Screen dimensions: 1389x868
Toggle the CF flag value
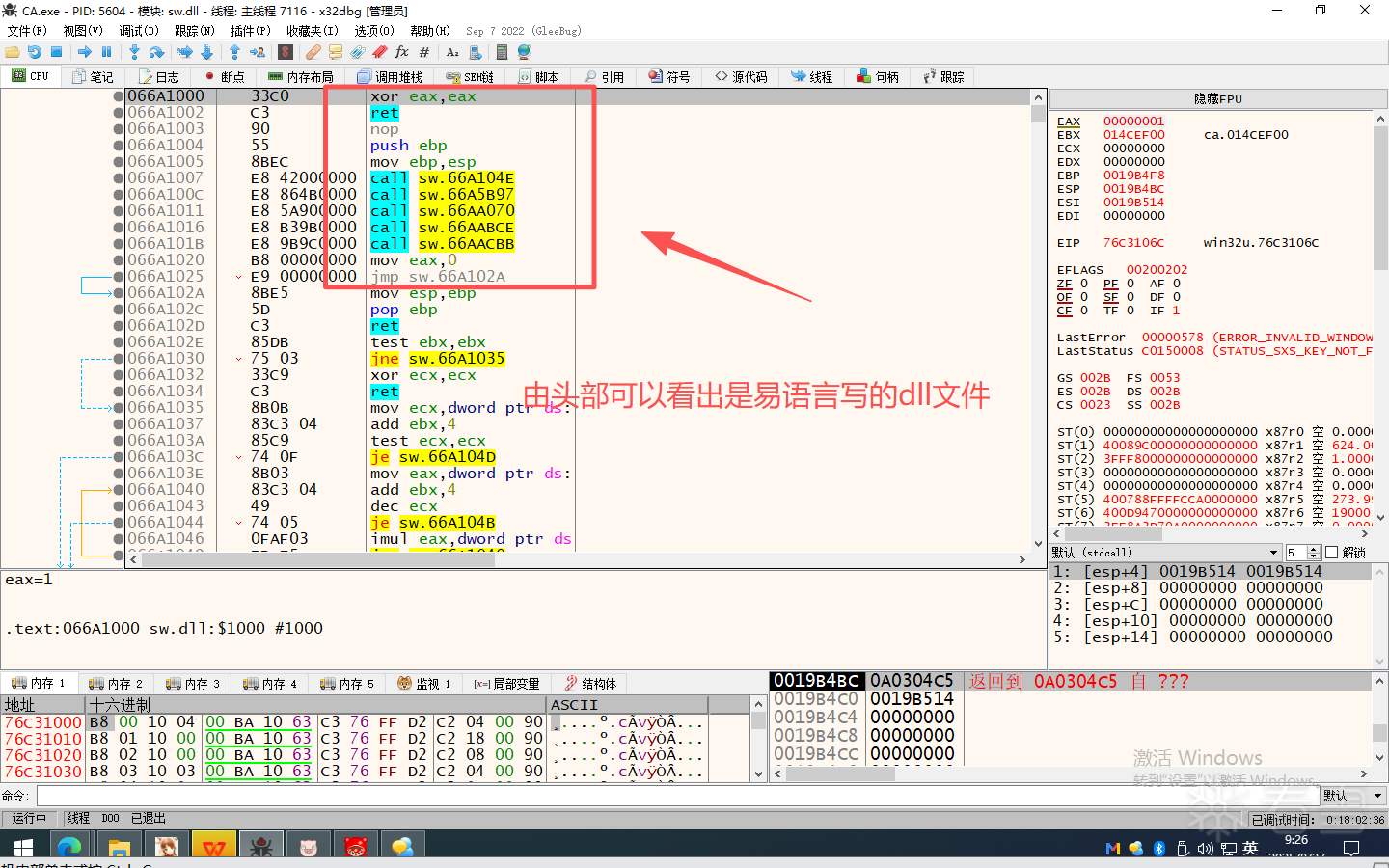[1084, 311]
